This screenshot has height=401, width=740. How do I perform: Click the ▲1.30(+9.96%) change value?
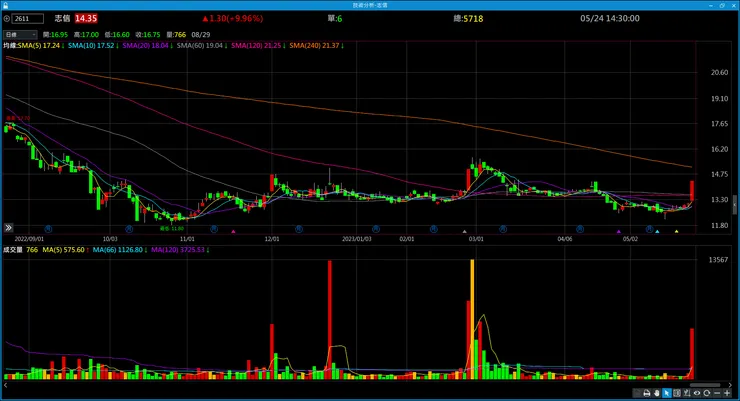[232, 18]
